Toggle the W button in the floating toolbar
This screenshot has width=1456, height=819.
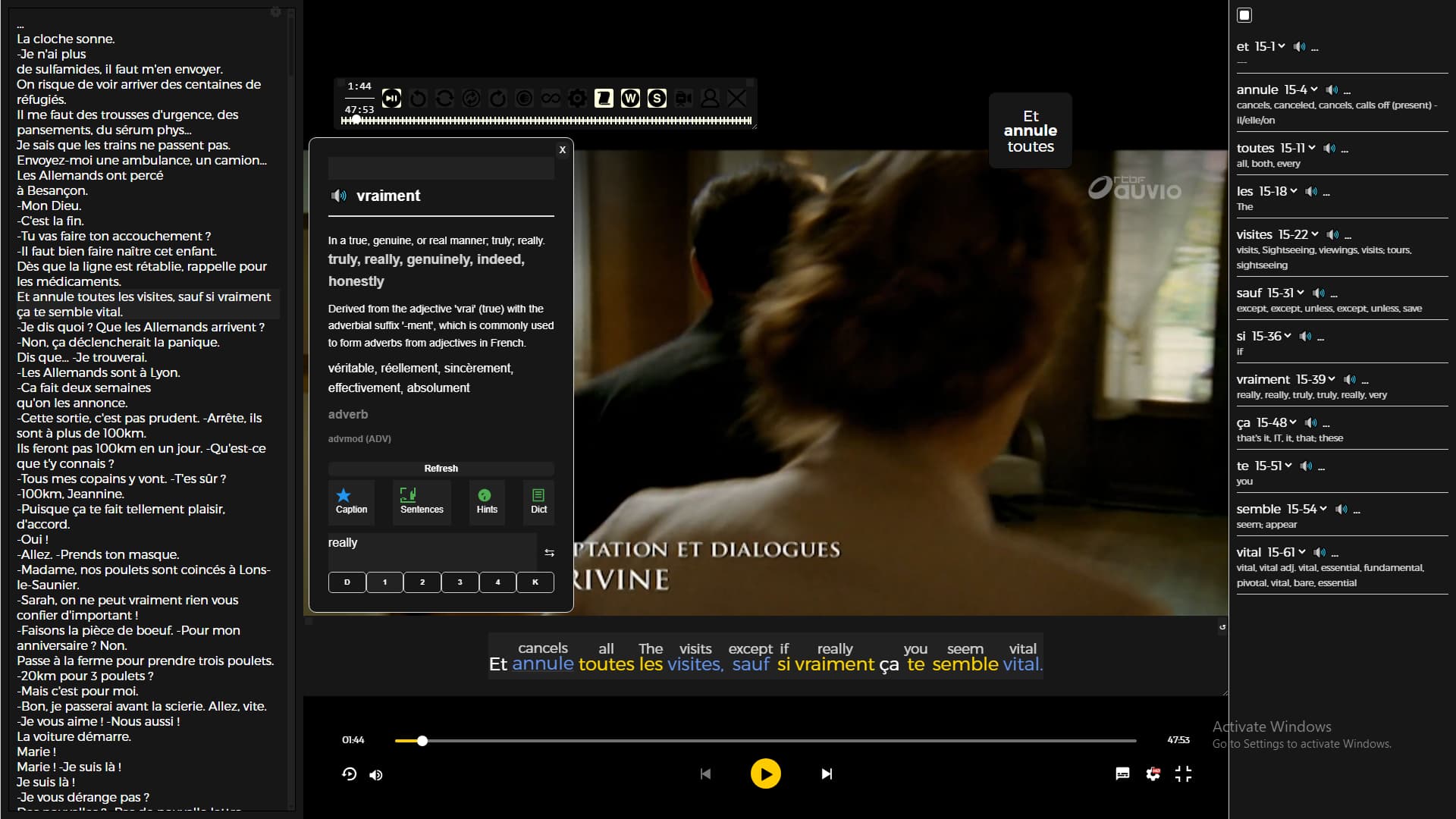tap(630, 99)
